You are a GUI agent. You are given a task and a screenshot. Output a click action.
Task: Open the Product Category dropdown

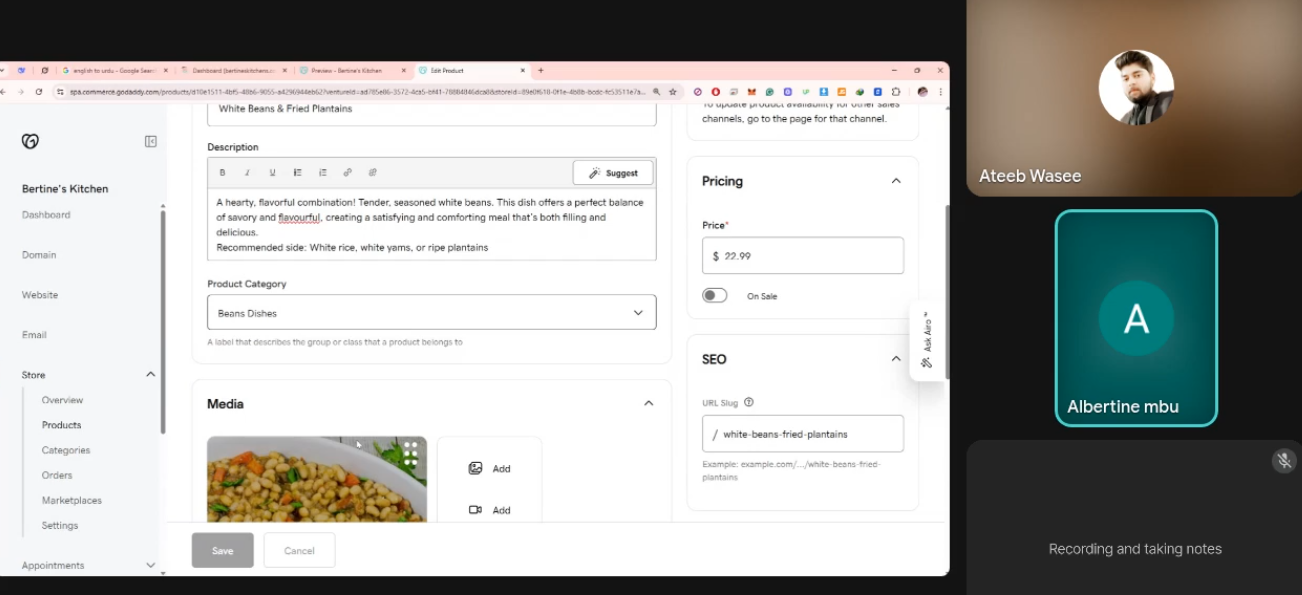tap(431, 312)
